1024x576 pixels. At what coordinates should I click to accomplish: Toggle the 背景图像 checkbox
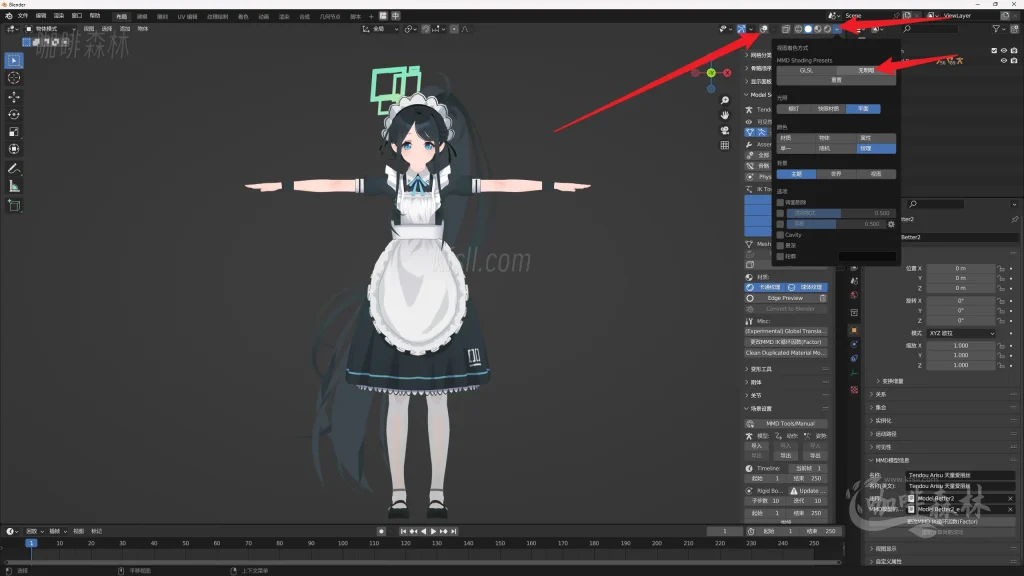pos(779,204)
